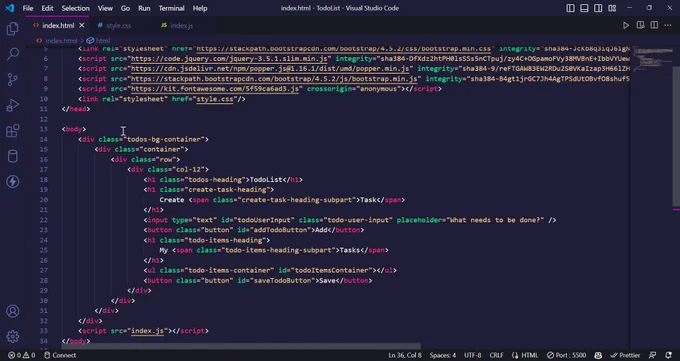Screen dimensions: 680x361
Task: Open the View menu
Action: click(x=105, y=8)
